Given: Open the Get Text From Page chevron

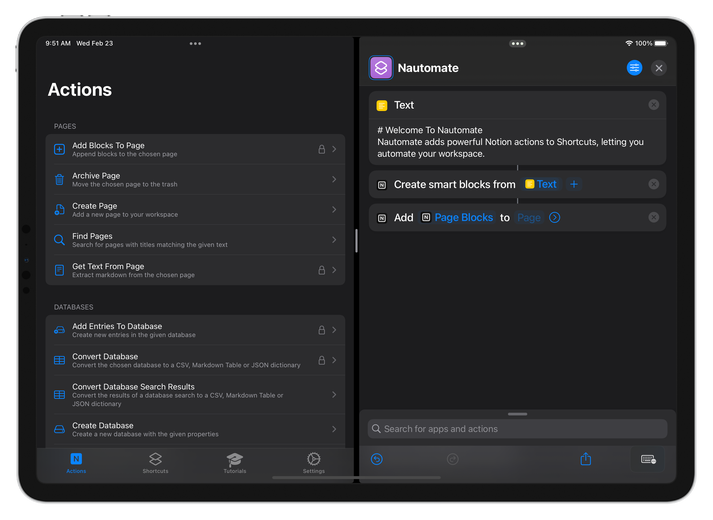Looking at the screenshot, I should [334, 270].
